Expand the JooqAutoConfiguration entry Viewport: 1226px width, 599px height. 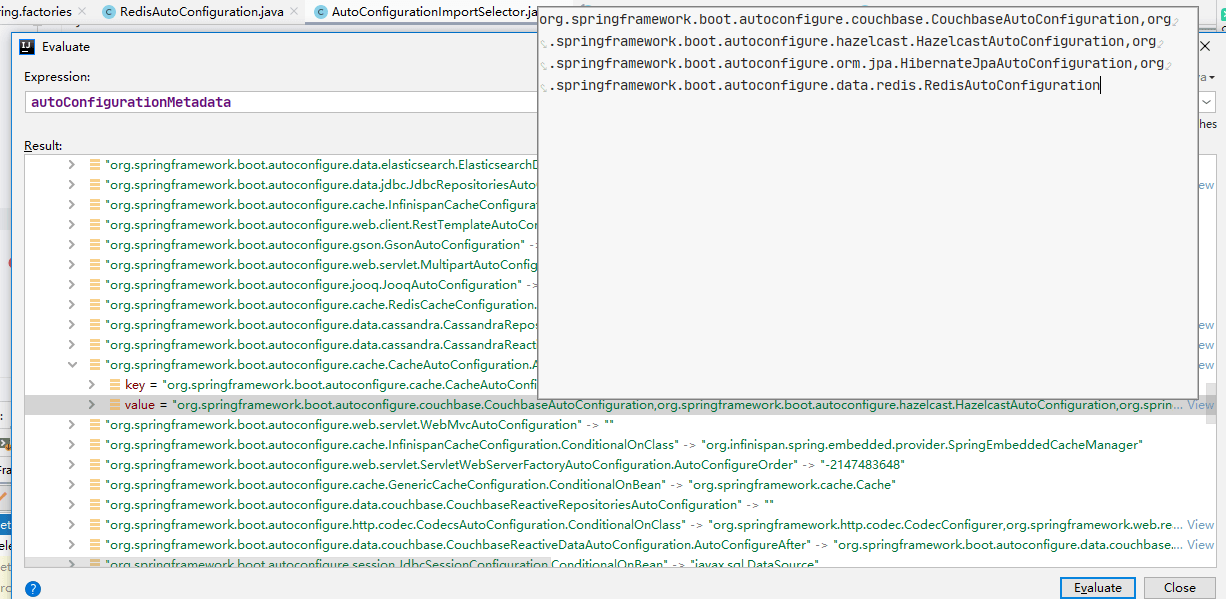point(72,285)
